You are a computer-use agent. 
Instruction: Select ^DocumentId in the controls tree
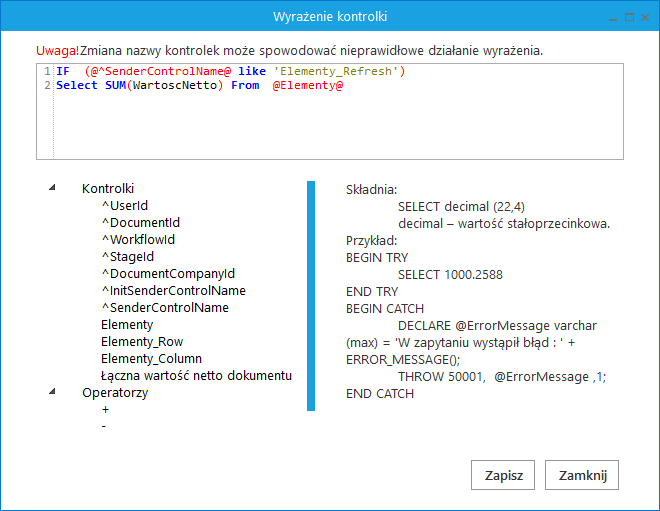tap(141, 222)
